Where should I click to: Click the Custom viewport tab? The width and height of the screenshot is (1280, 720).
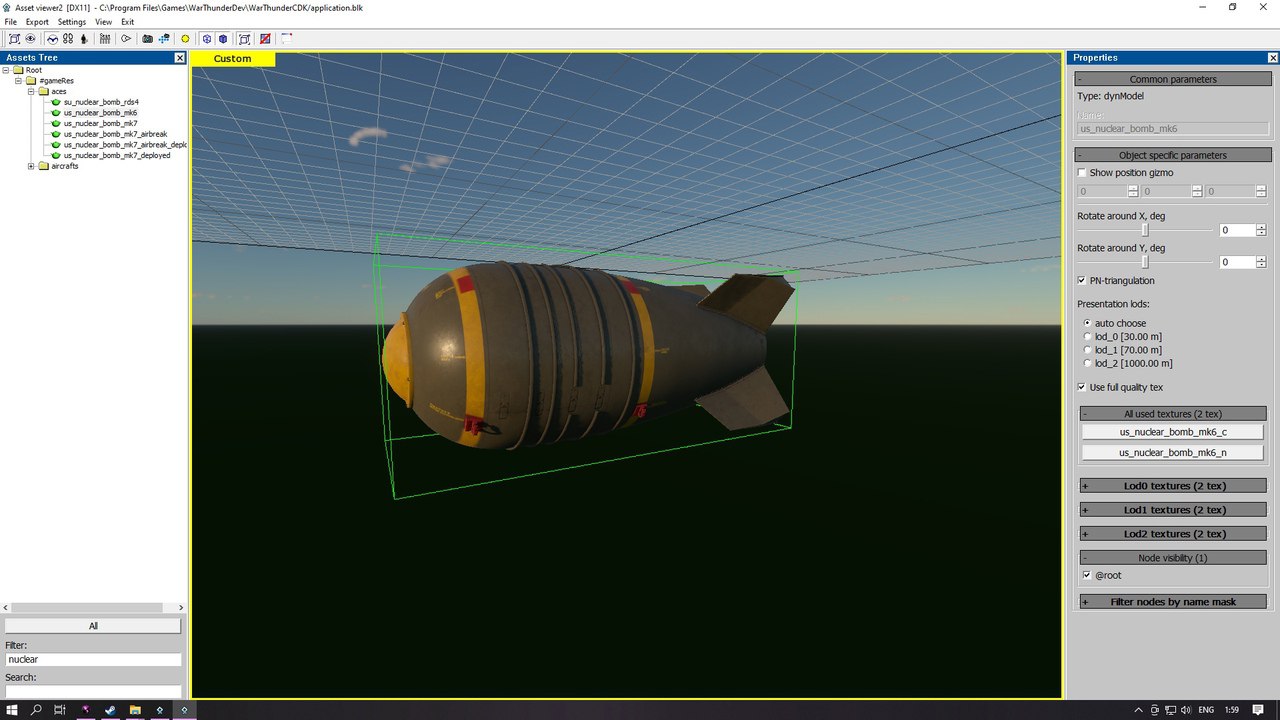pyautogui.click(x=233, y=59)
